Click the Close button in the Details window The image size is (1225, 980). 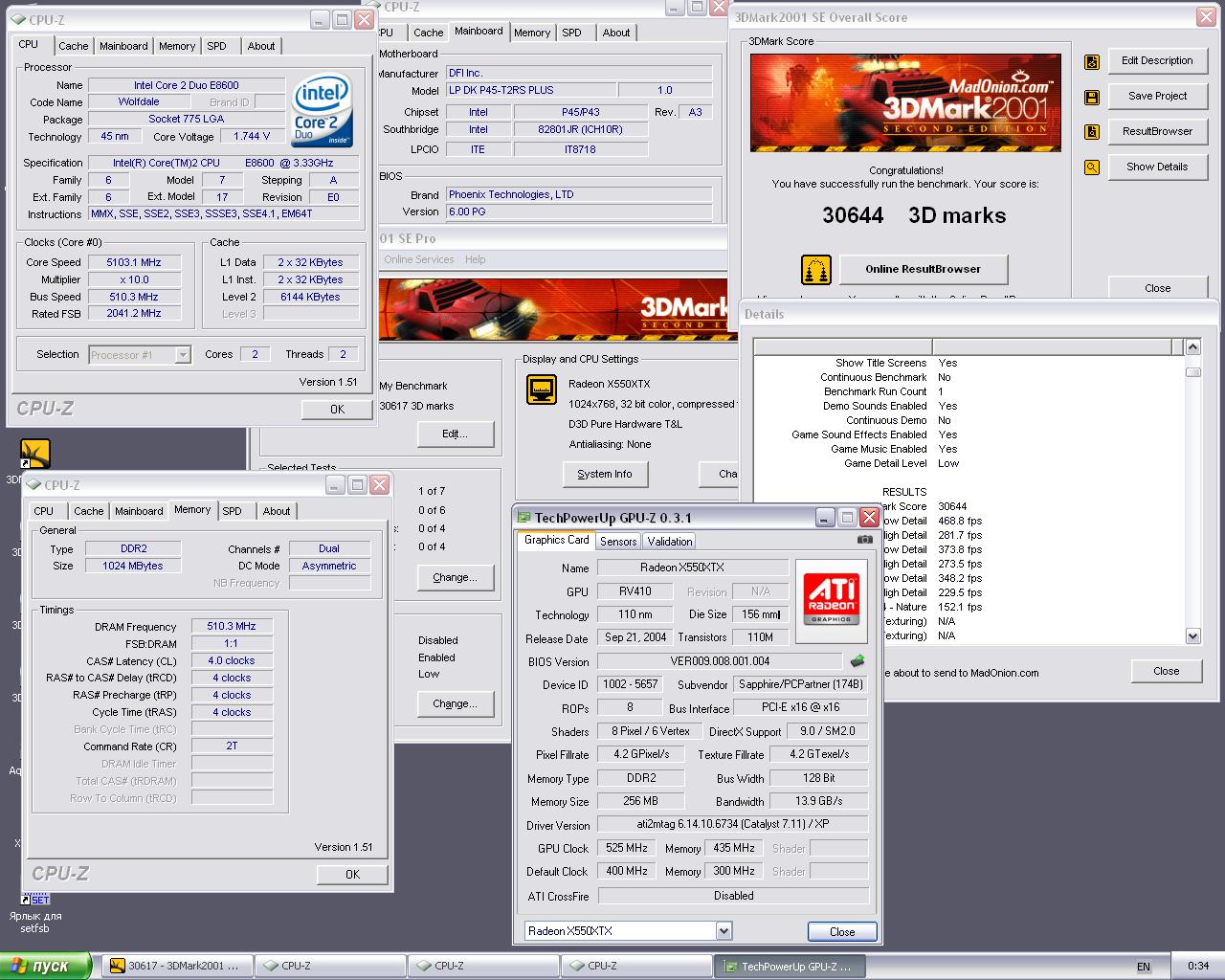coord(1166,671)
